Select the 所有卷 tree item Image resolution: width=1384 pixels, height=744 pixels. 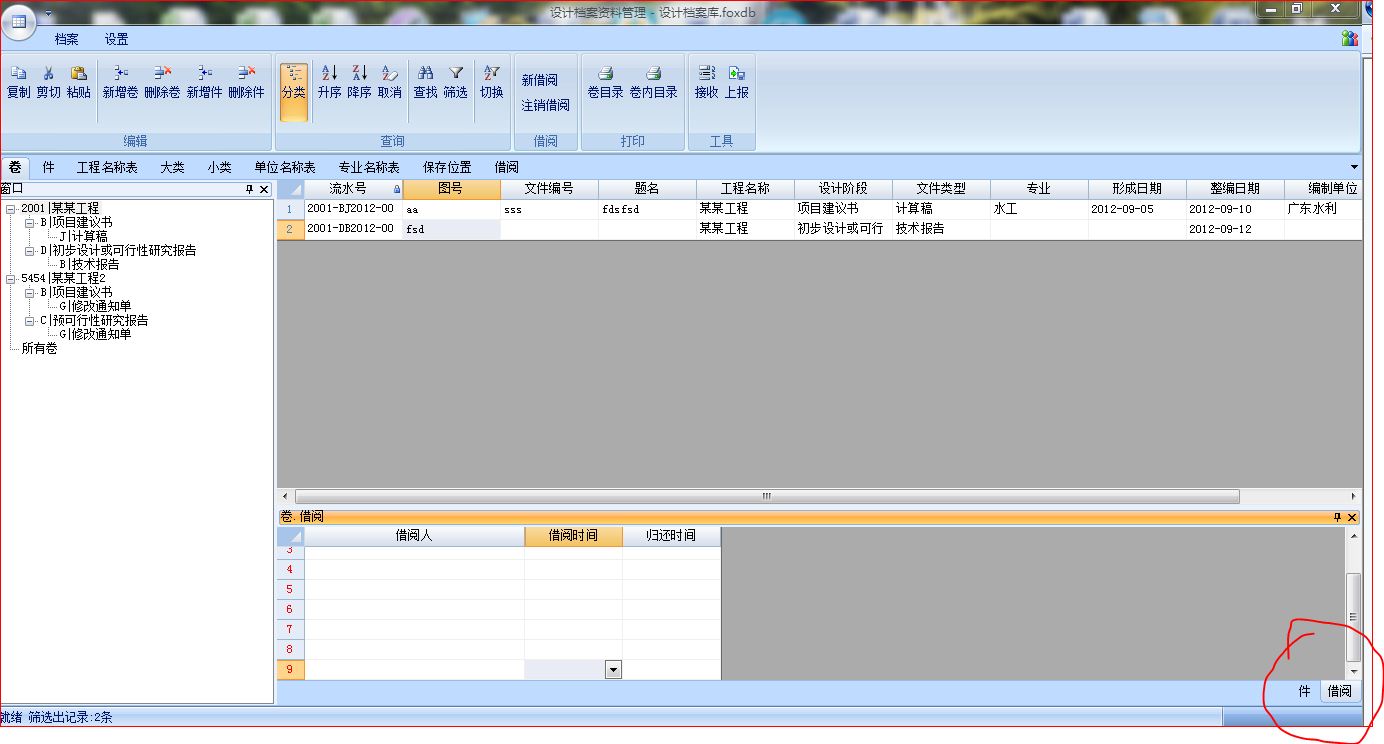[39, 348]
